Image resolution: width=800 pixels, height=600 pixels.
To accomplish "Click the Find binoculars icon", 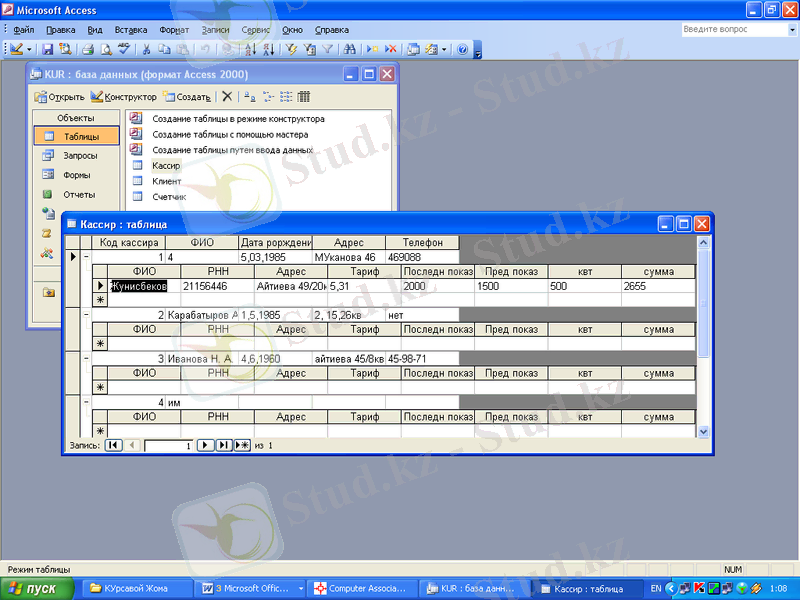I will [x=349, y=48].
